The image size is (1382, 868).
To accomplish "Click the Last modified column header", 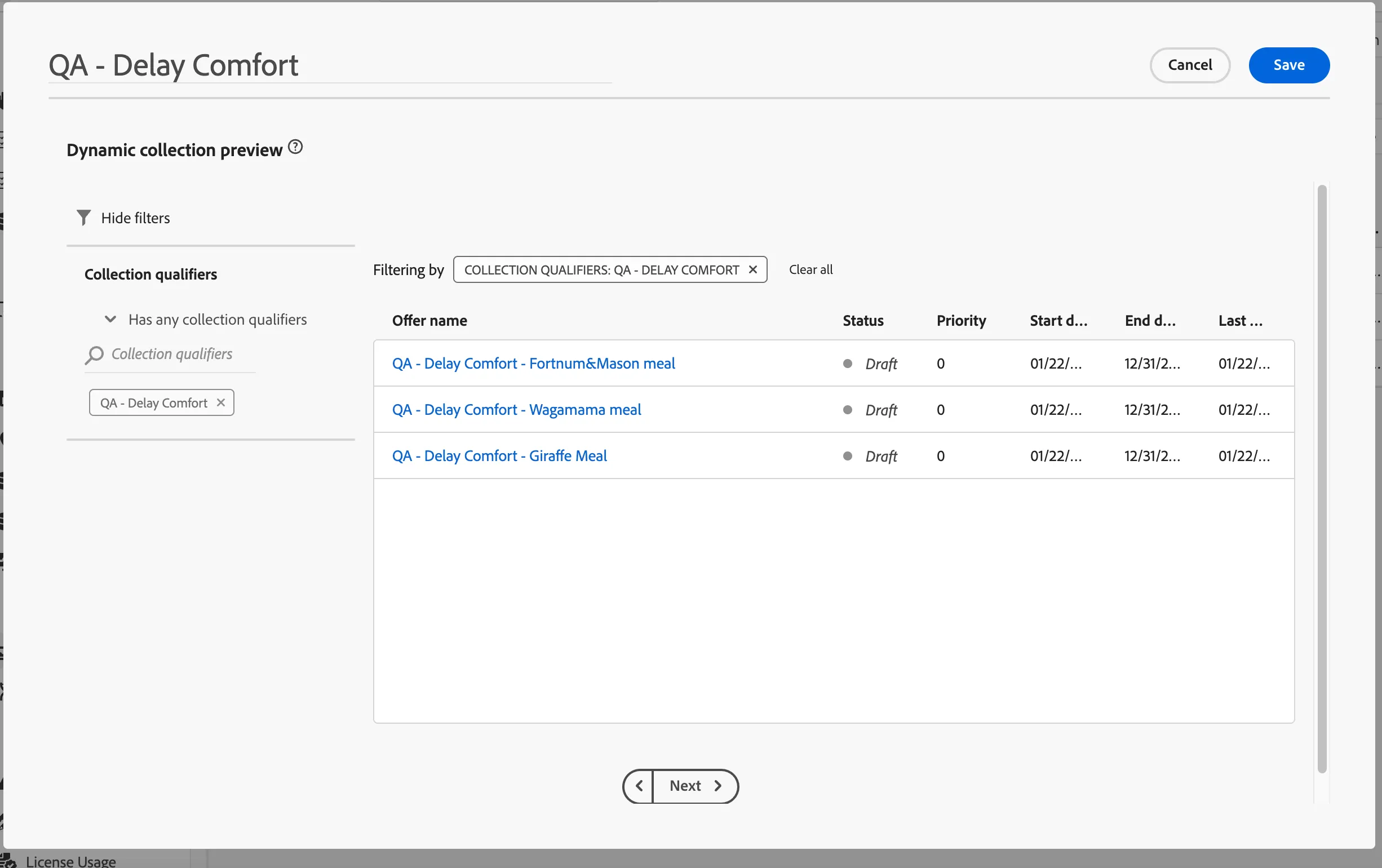I will pos(1240,320).
